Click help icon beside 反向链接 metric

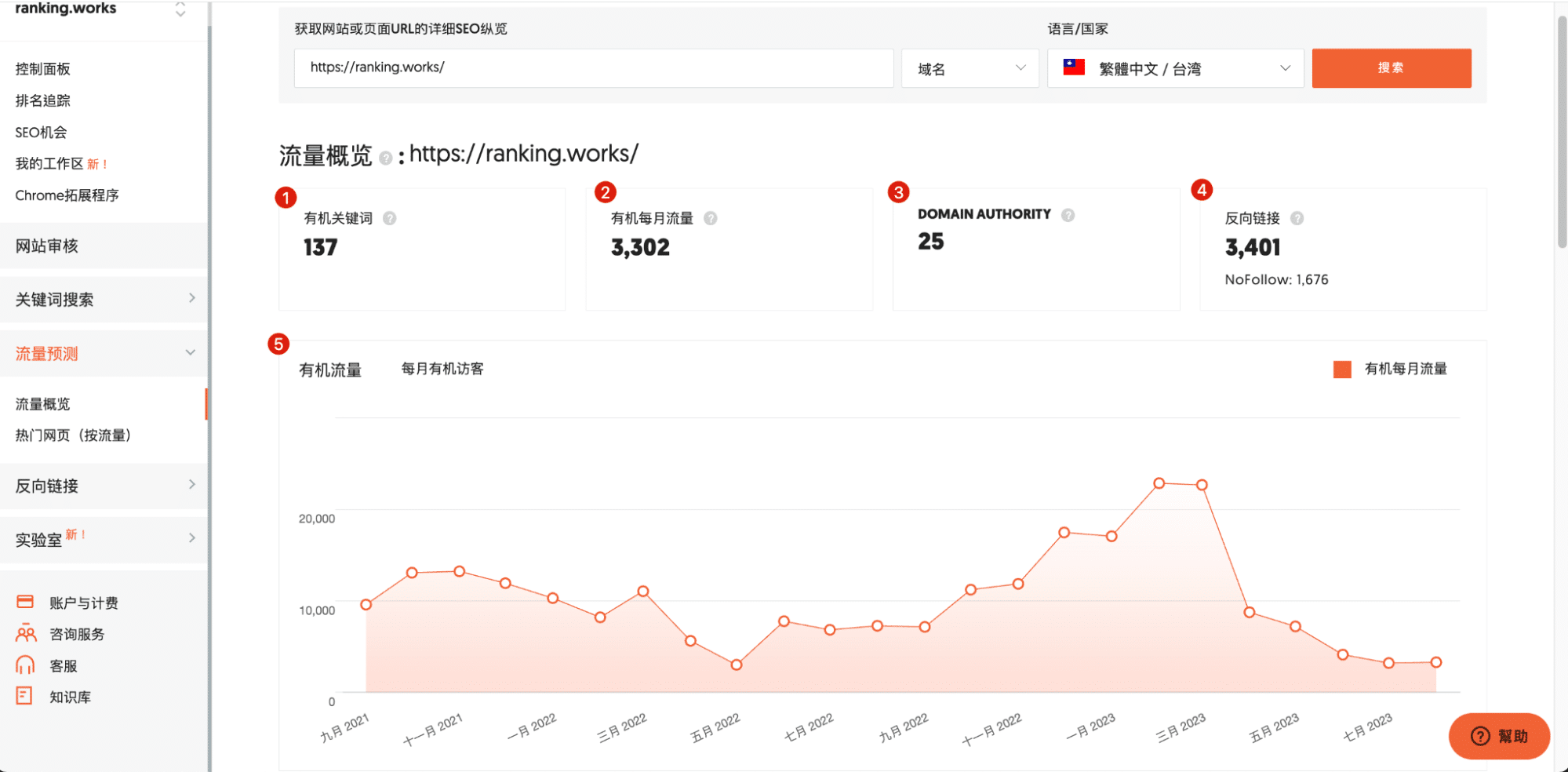click(x=1297, y=219)
